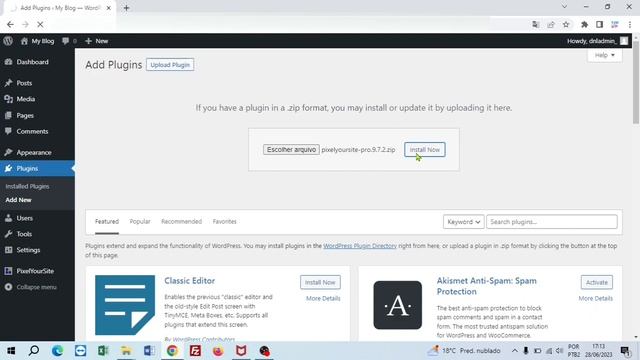Screen dimensions: 640x360
Task: Click the Akismet plugin thumbnail
Action: pos(398,305)
